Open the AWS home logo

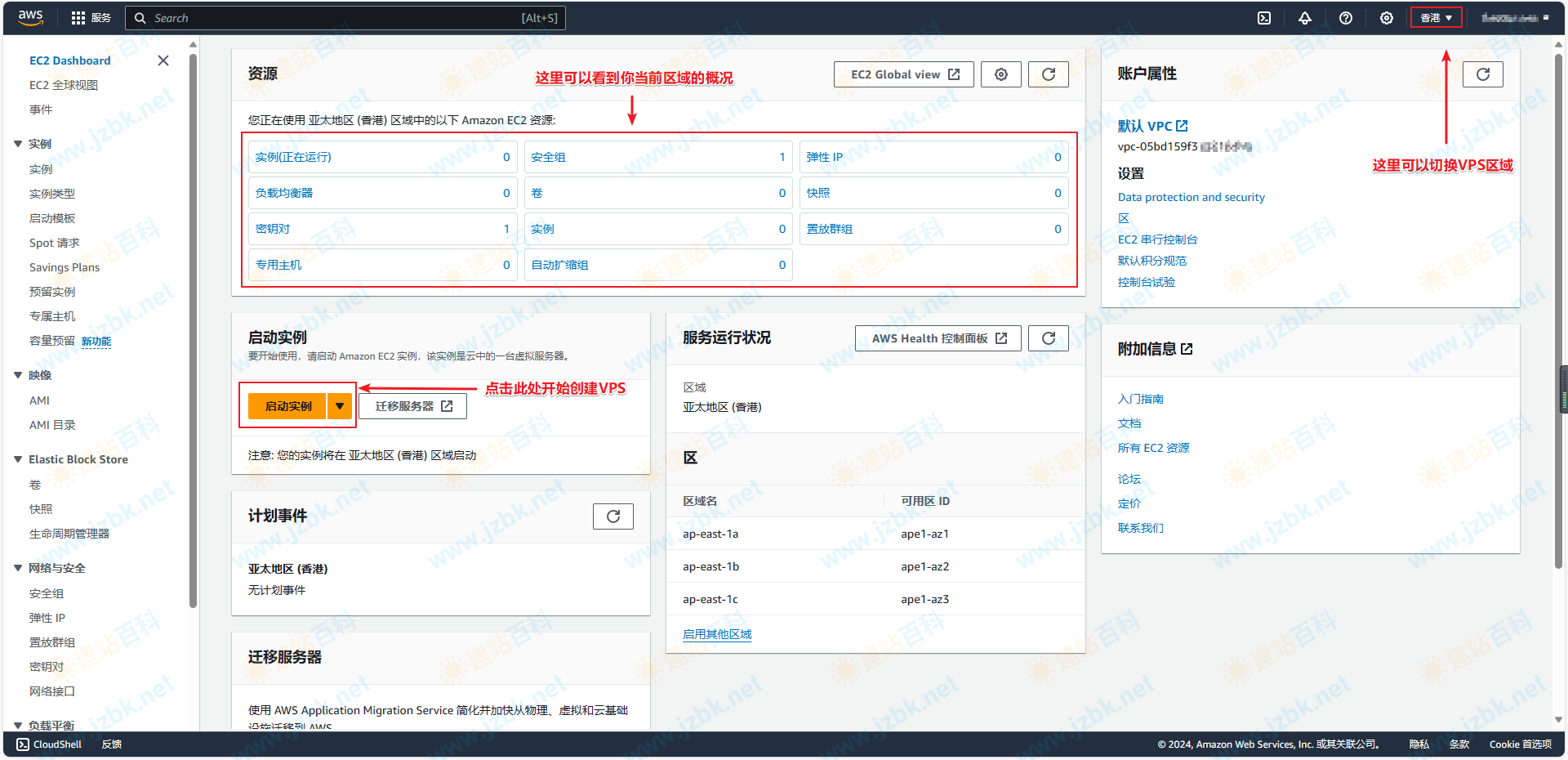point(30,18)
